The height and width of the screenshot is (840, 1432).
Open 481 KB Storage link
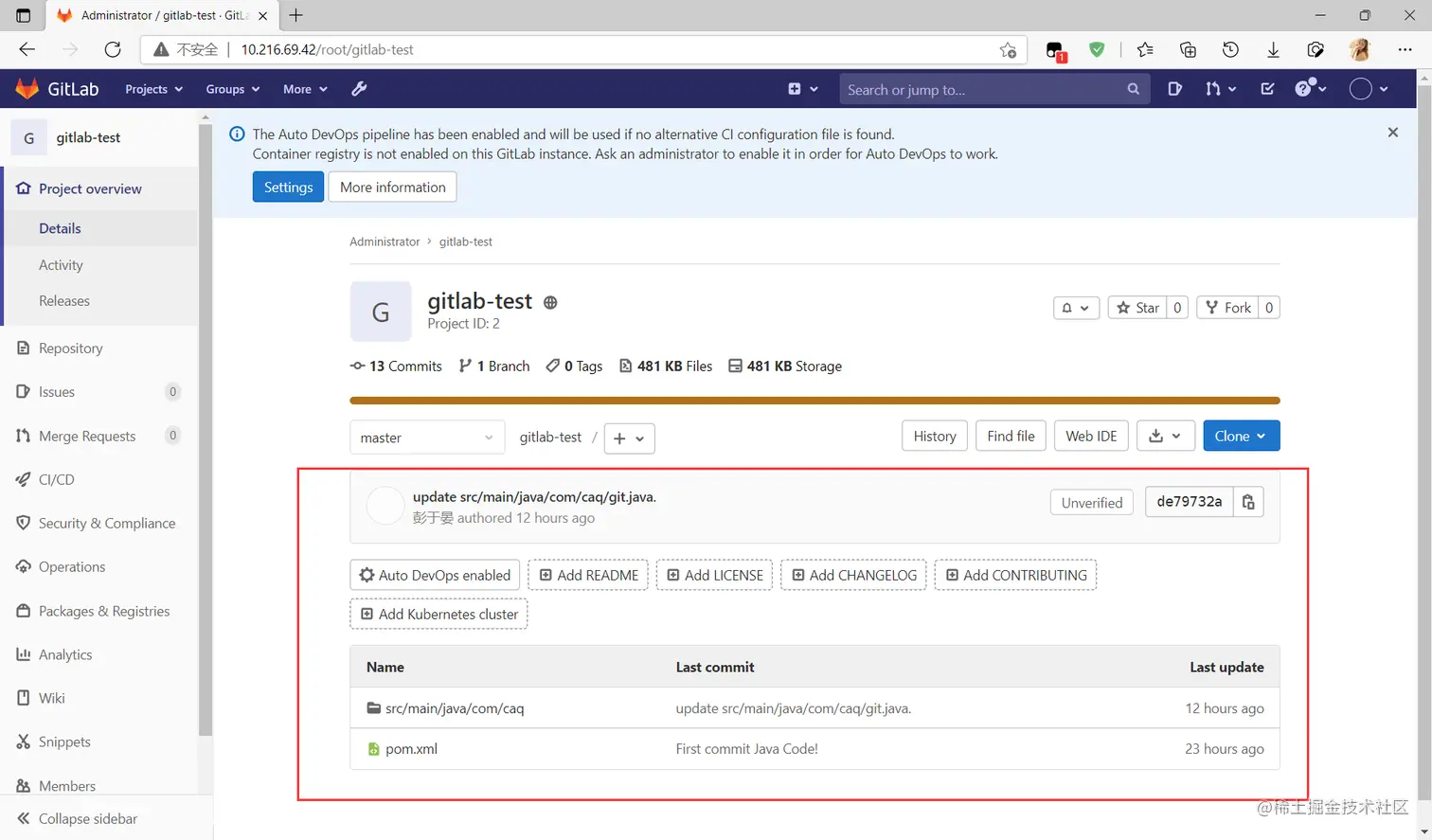785,366
